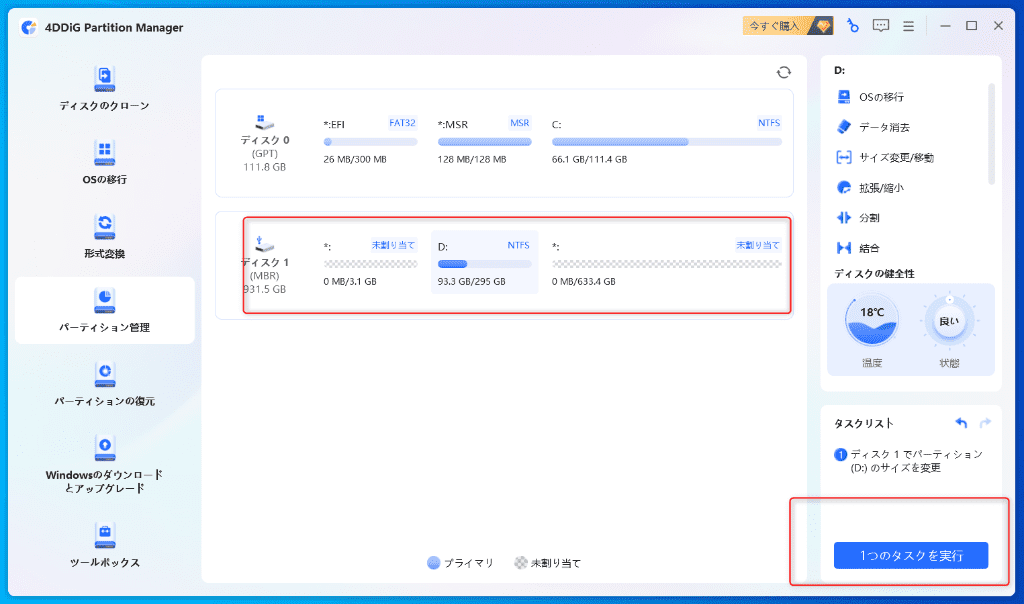Click the merge icon next to 結合

844,247
